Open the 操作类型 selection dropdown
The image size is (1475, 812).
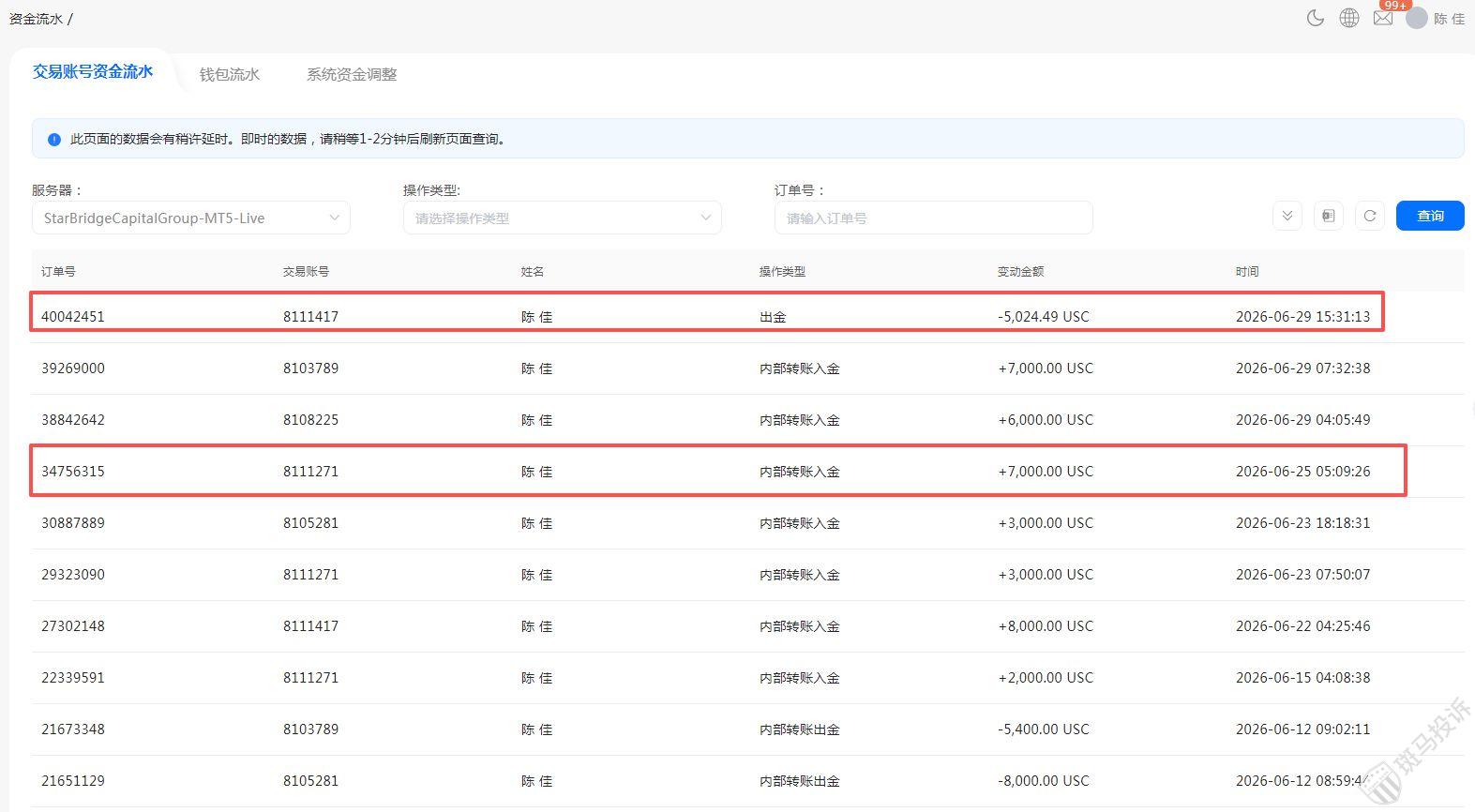click(563, 218)
